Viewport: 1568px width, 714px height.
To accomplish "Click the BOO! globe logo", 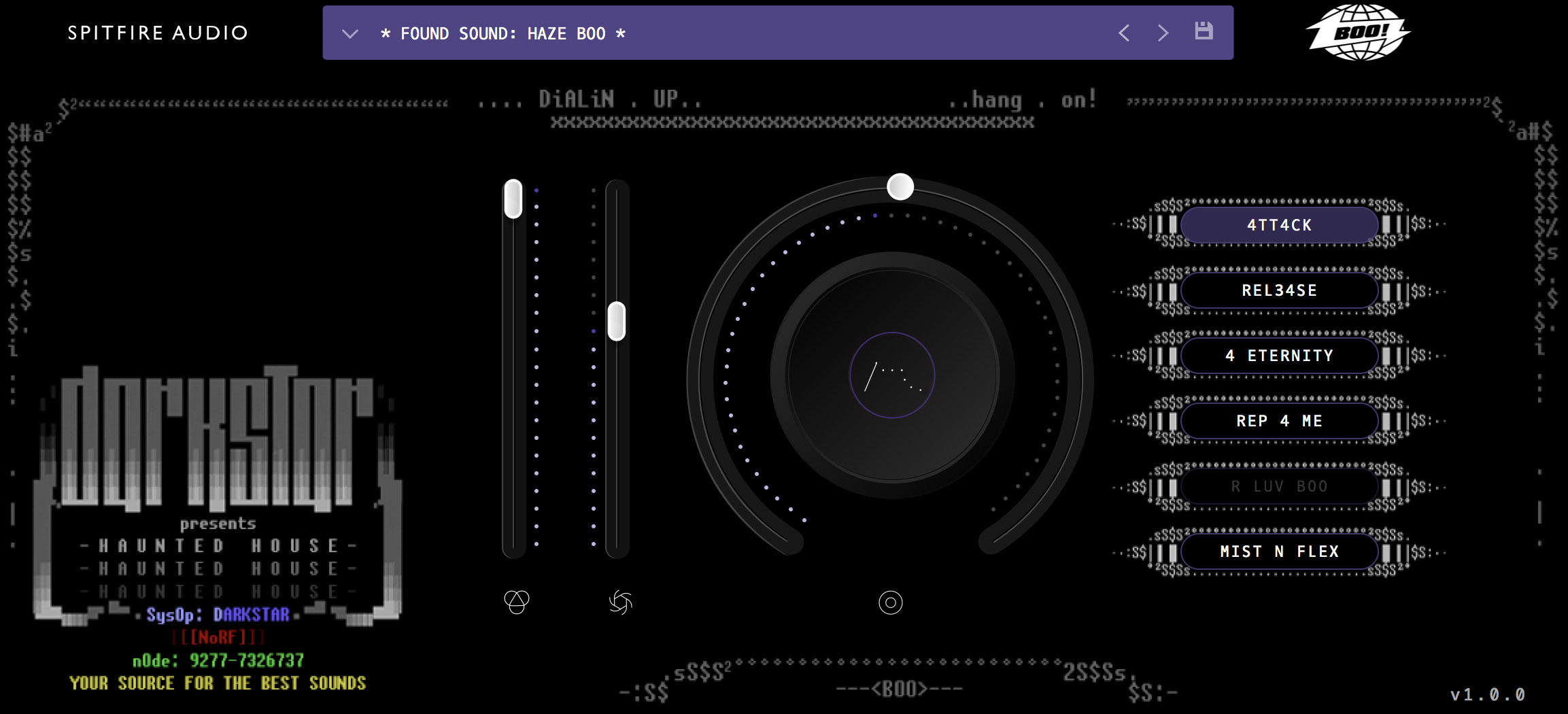I will click(1357, 32).
